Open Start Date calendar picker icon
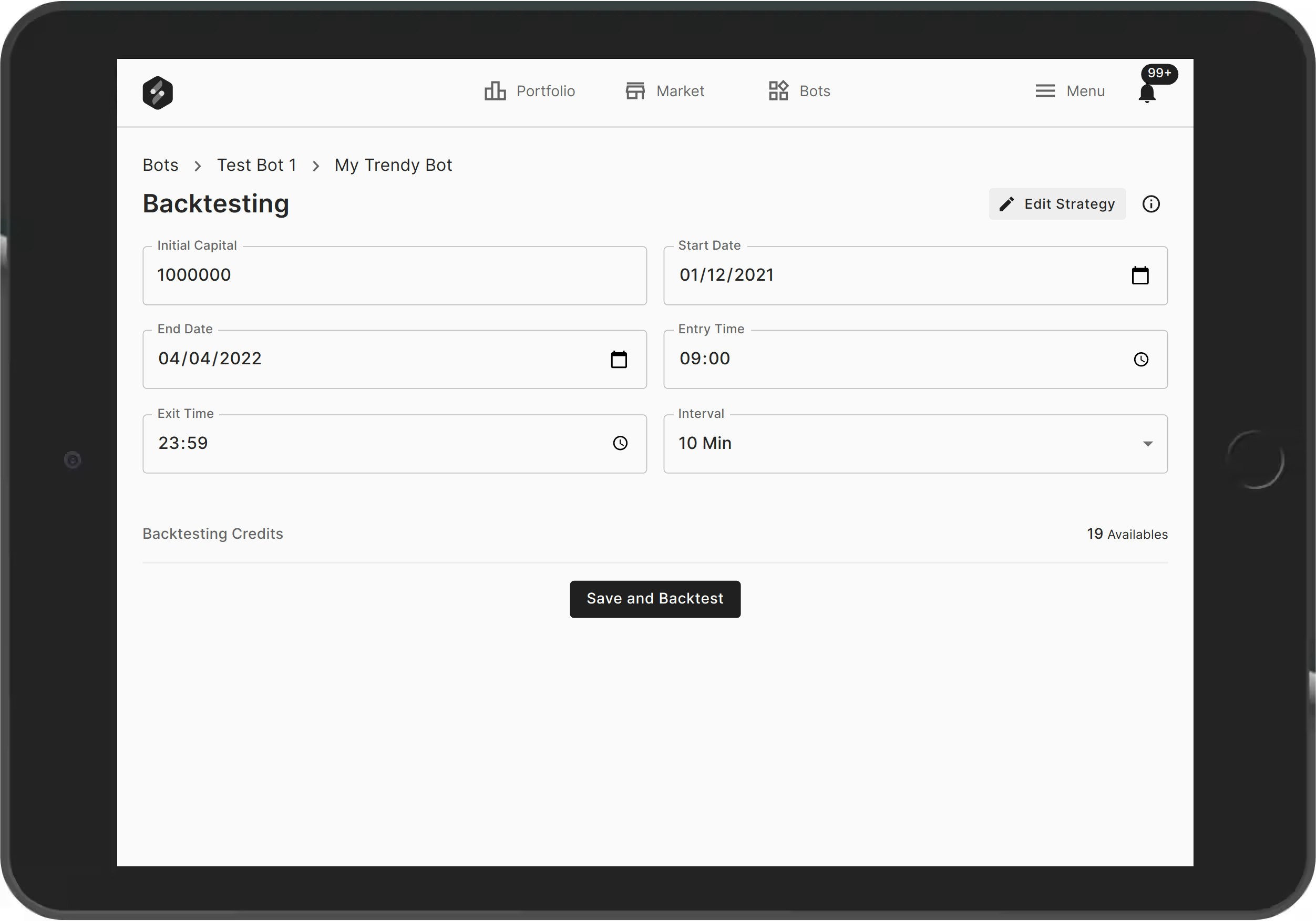This screenshot has width=1316, height=921. tap(1140, 276)
